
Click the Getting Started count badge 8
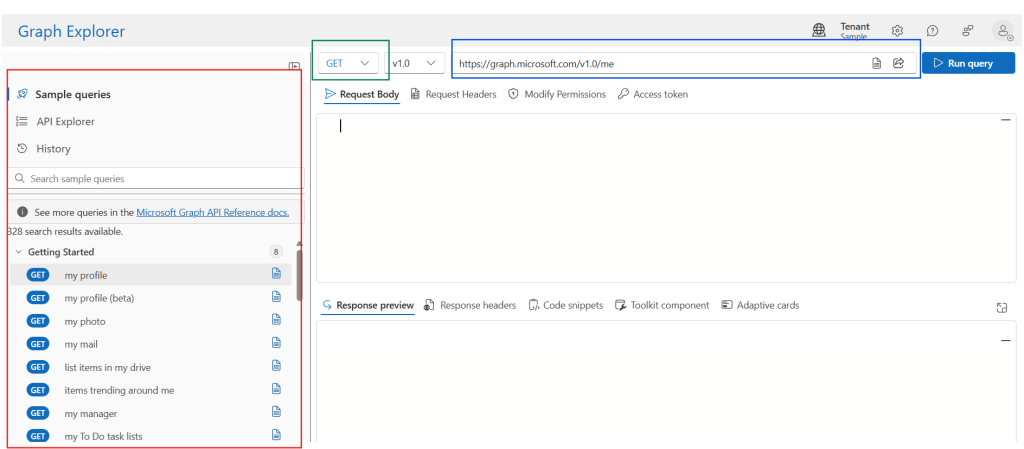[276, 252]
